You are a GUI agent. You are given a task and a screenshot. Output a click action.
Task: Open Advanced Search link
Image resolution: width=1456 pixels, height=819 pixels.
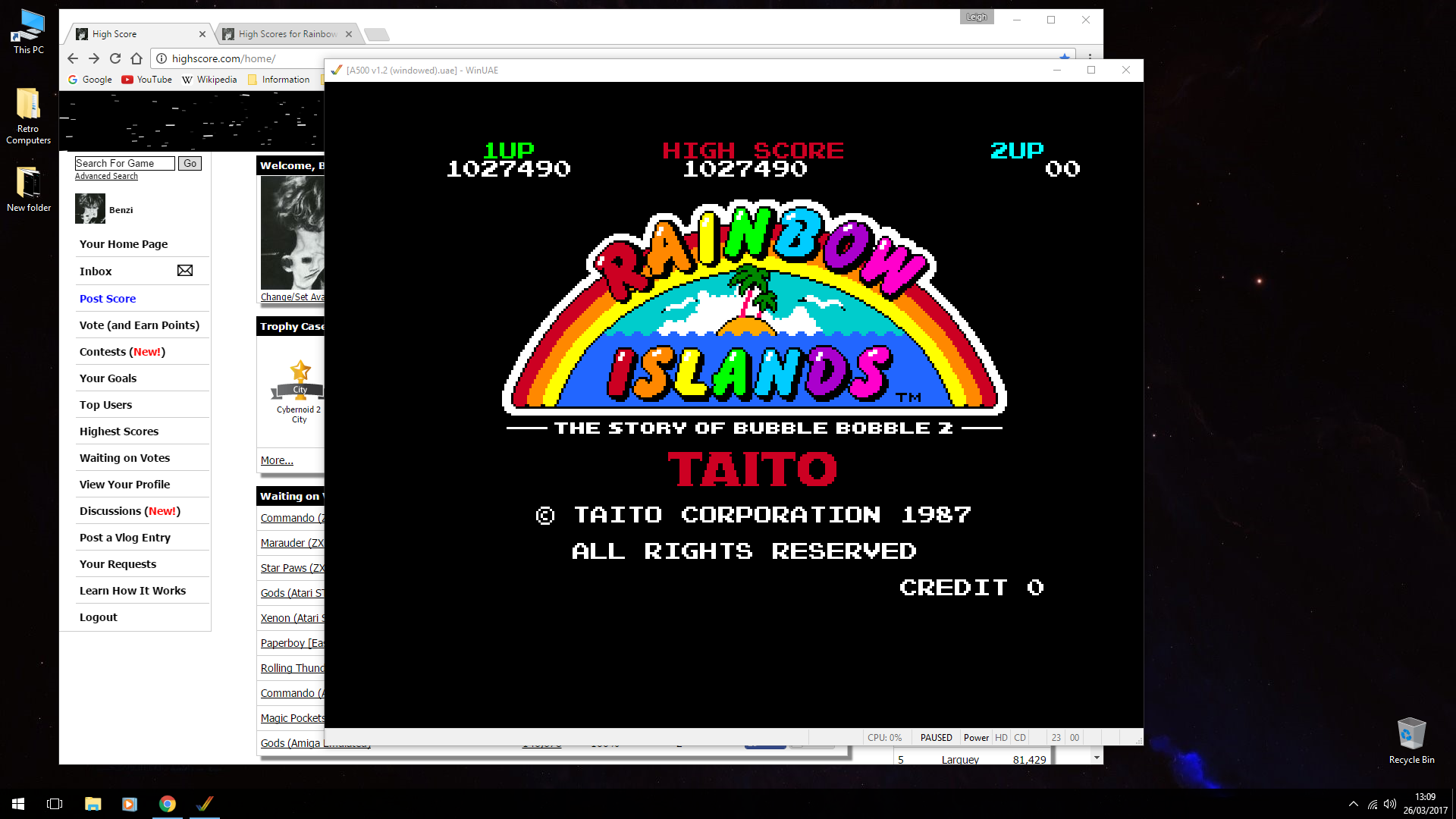(x=106, y=177)
